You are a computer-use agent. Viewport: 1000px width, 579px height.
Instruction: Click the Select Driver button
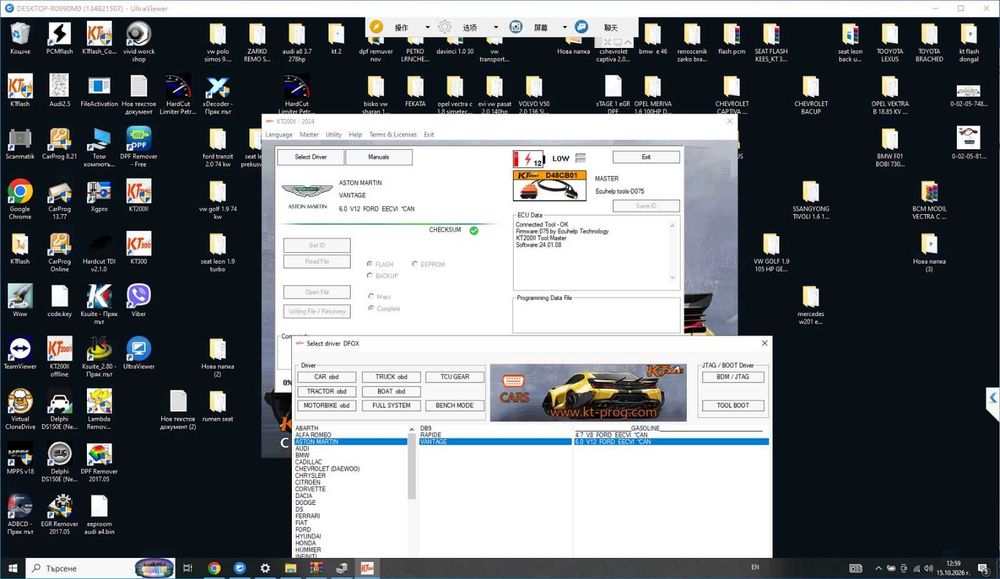click(x=311, y=157)
